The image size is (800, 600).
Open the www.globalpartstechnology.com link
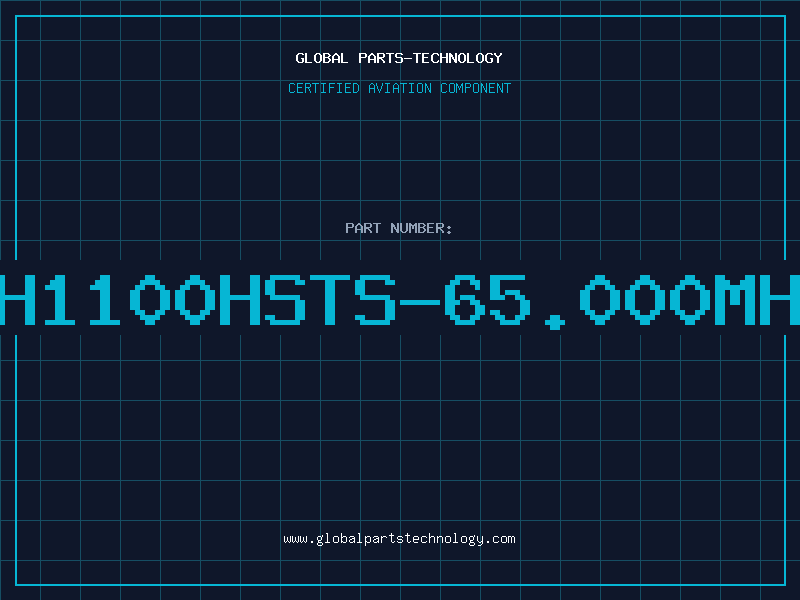399,539
